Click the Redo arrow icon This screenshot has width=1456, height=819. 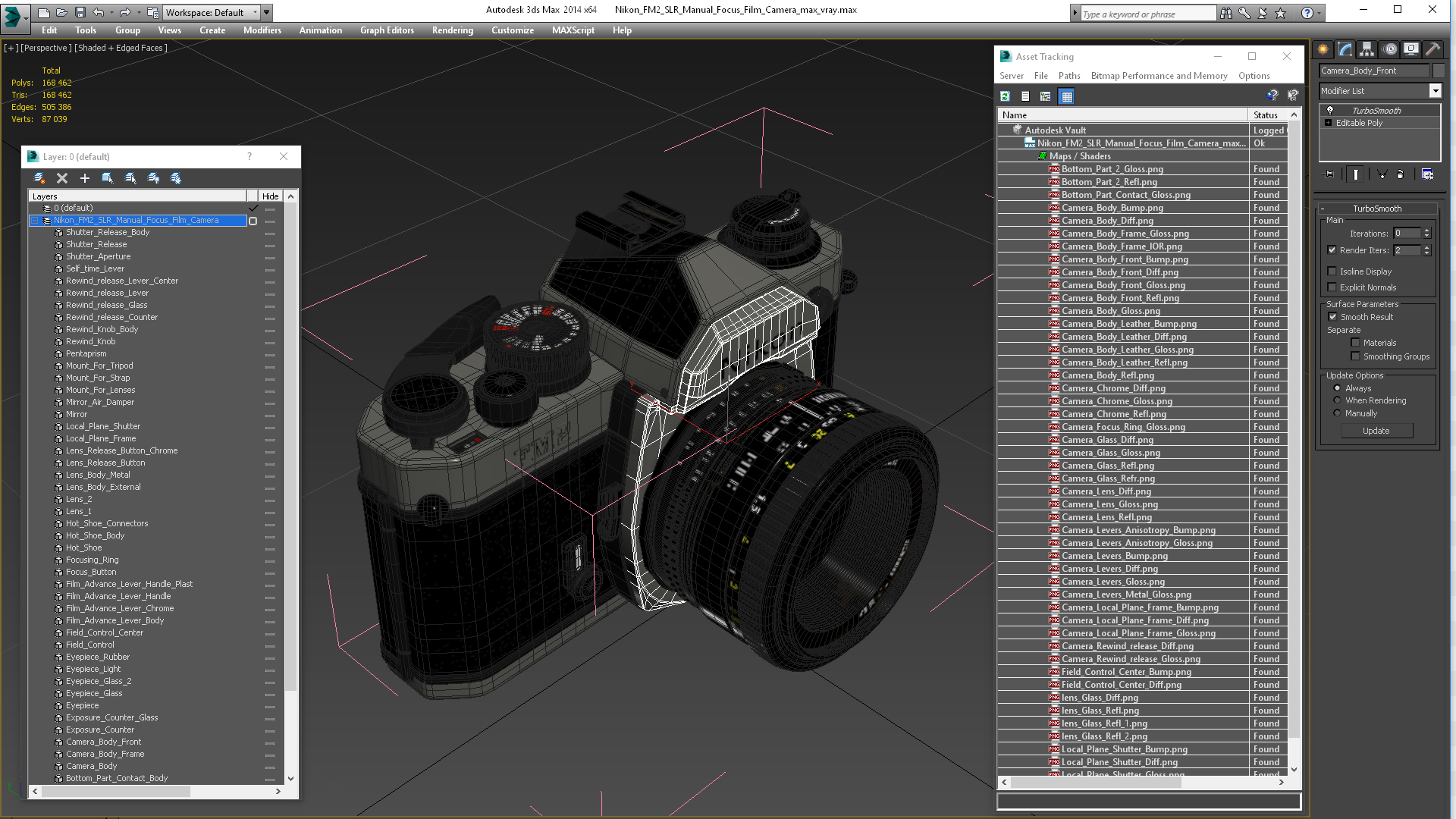click(x=124, y=12)
